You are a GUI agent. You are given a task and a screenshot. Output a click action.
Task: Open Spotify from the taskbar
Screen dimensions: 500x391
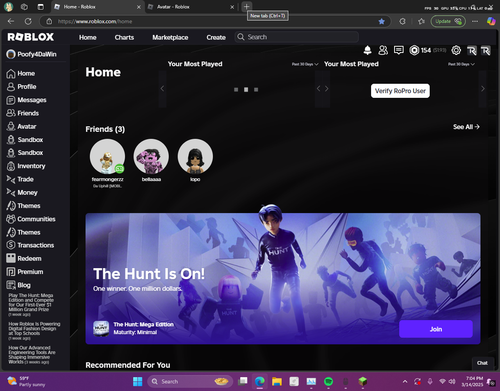click(328, 381)
